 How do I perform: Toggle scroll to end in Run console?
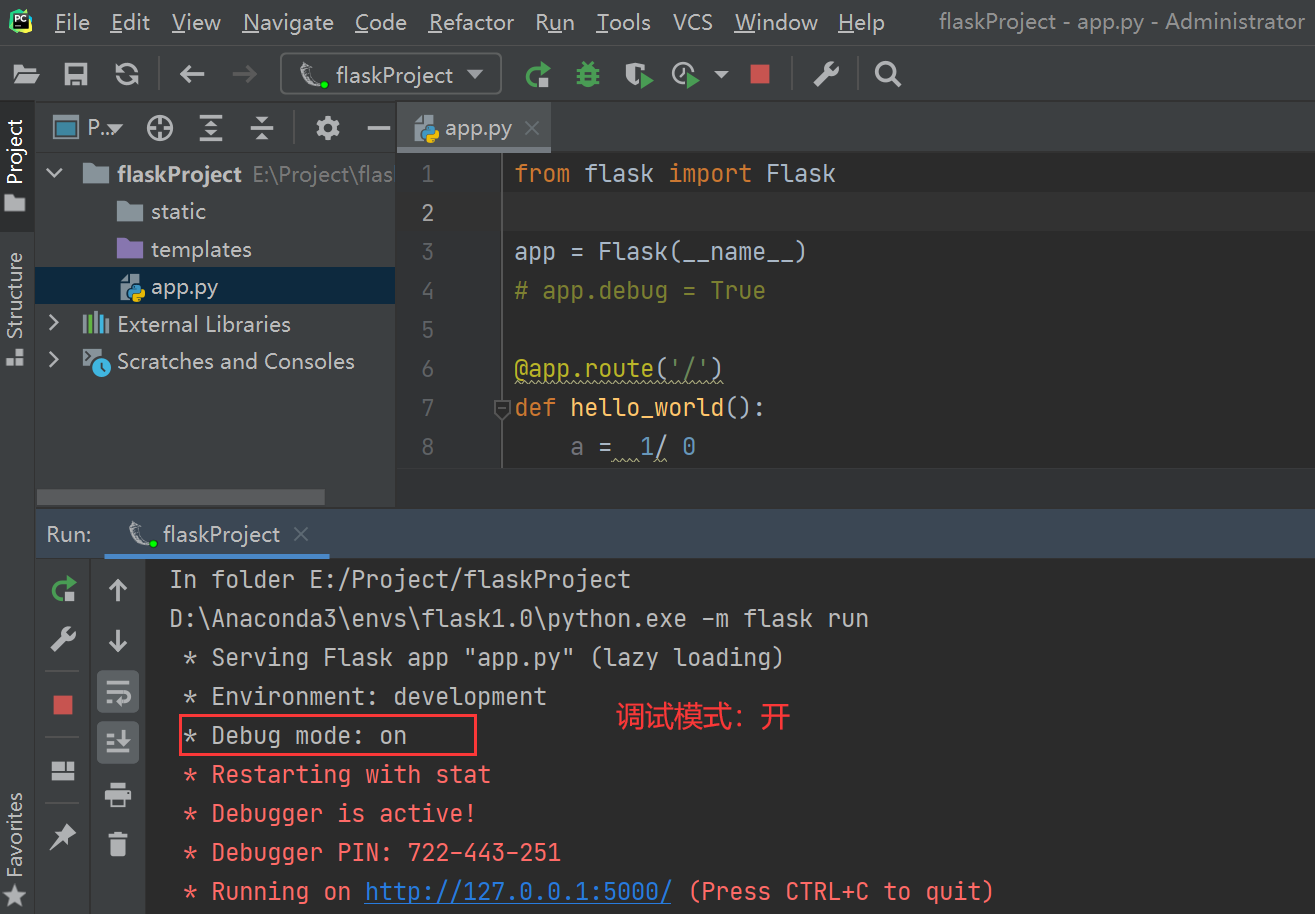[x=118, y=742]
